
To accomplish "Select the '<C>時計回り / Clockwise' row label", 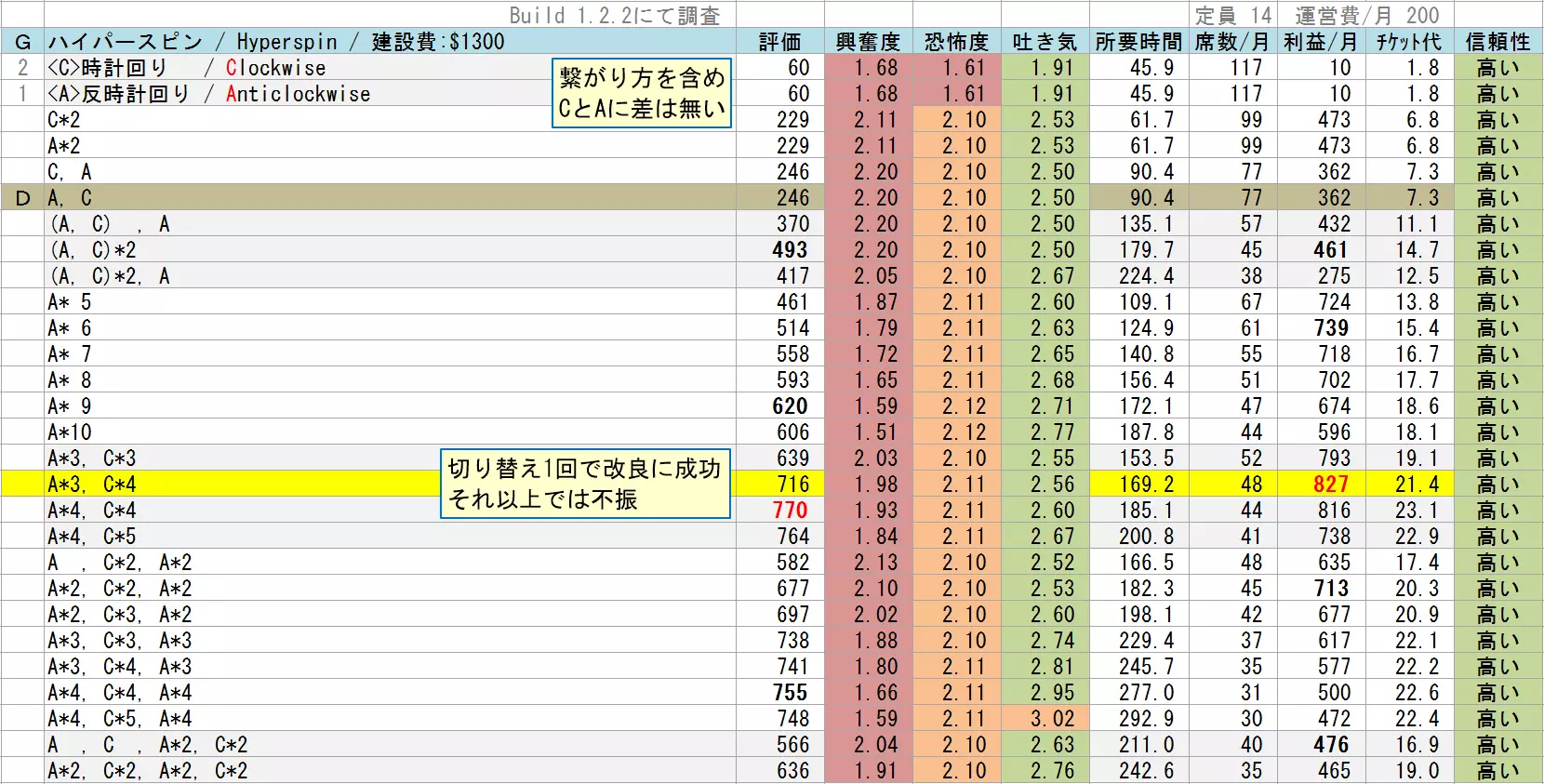I will click(x=187, y=68).
